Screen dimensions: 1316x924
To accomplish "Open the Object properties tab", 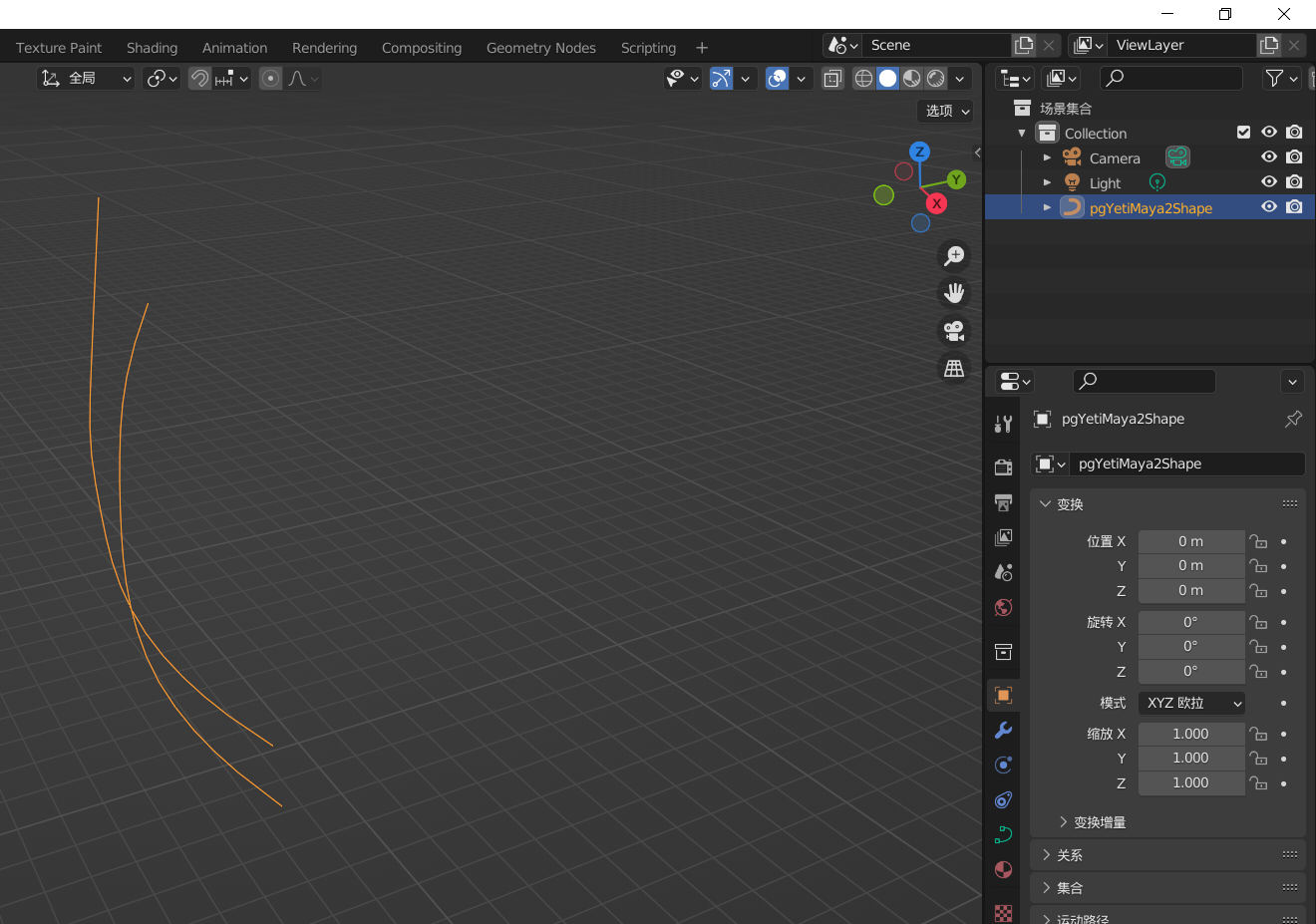I will tap(1003, 695).
